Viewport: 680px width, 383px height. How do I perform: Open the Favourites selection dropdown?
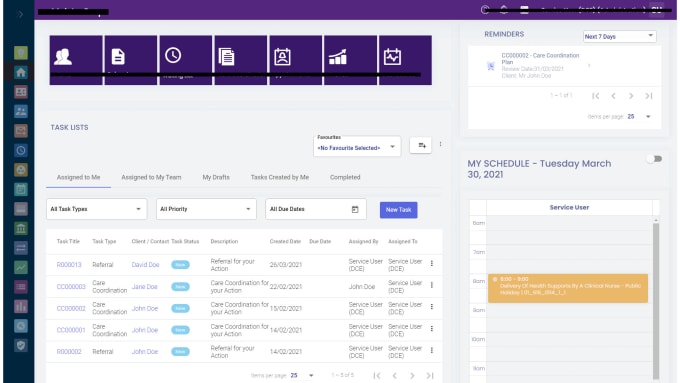point(357,147)
